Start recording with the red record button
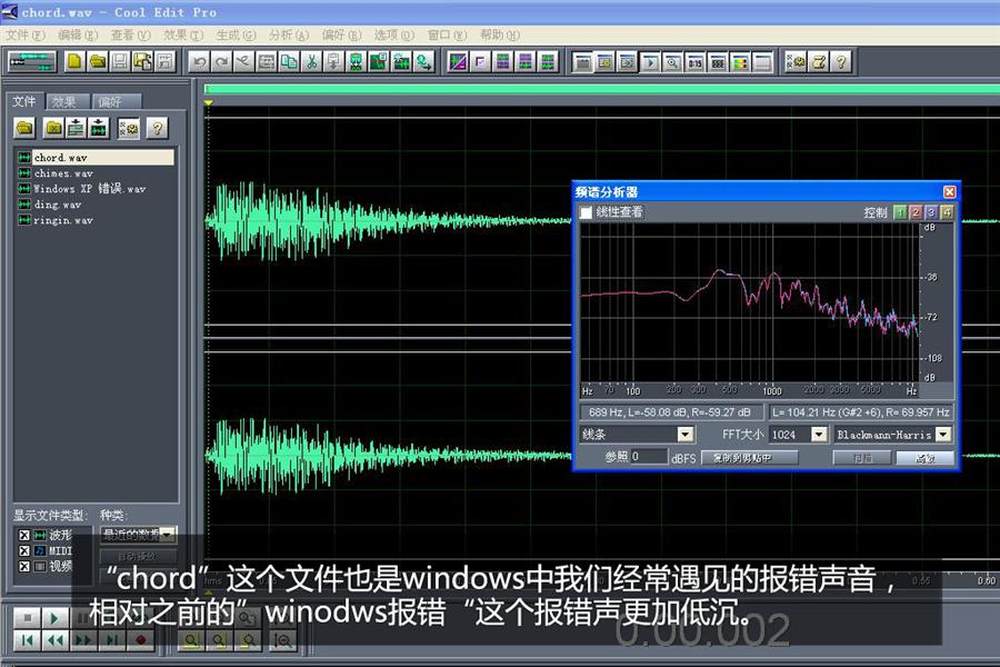This screenshot has height=667, width=1000. [x=140, y=640]
